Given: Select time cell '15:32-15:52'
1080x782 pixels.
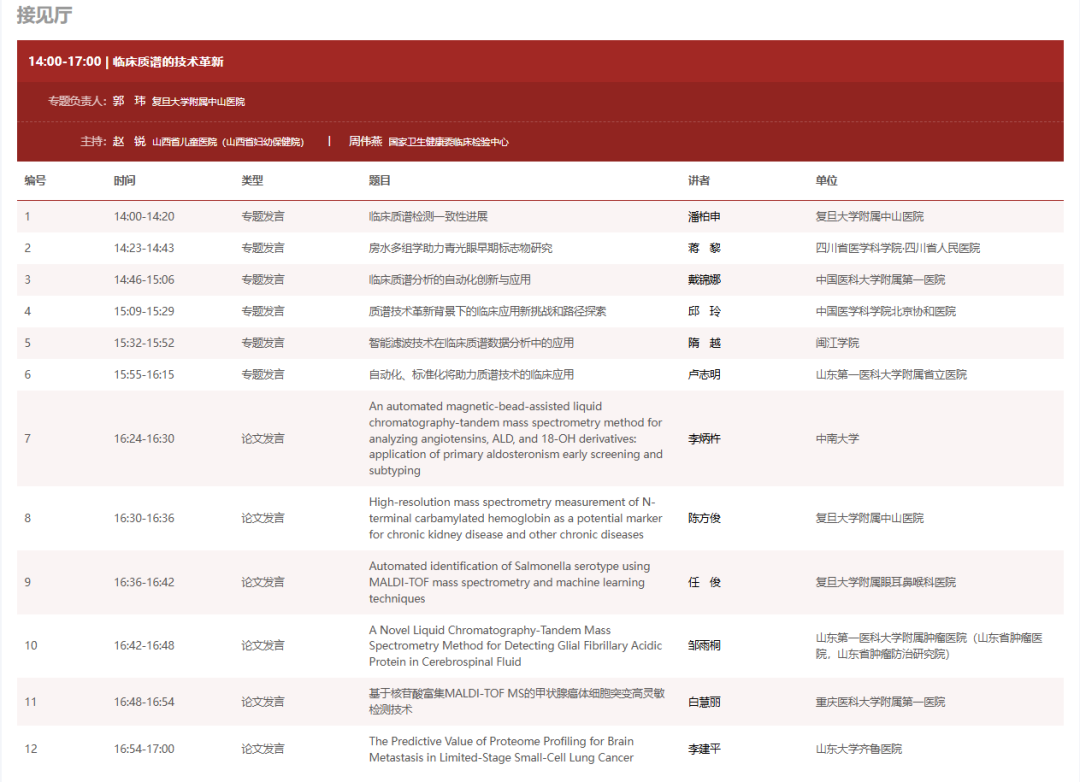Looking at the screenshot, I should tap(144, 343).
